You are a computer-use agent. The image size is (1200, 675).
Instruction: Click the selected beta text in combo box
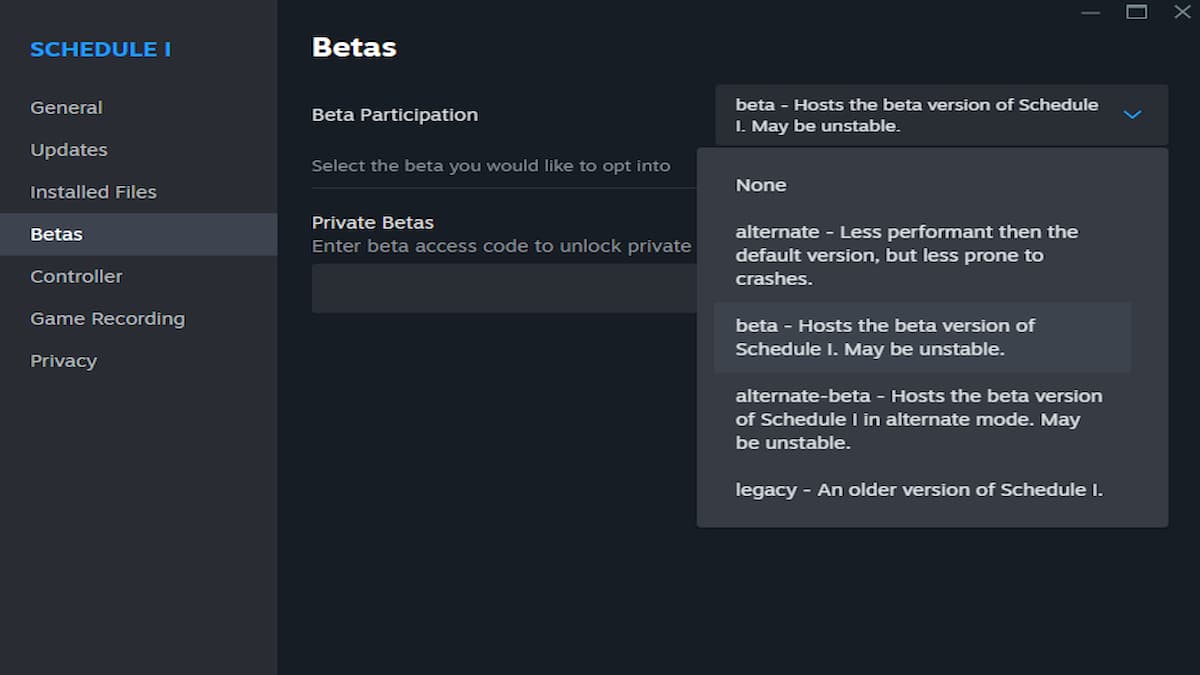[916, 115]
